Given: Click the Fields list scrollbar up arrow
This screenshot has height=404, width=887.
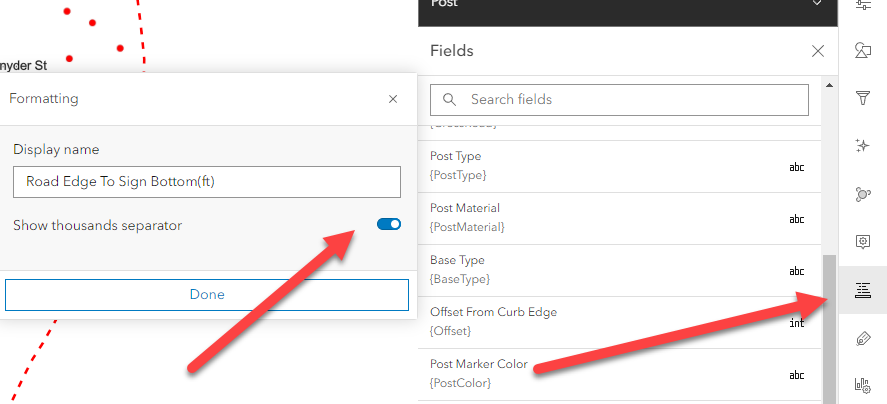Looking at the screenshot, I should (828, 87).
